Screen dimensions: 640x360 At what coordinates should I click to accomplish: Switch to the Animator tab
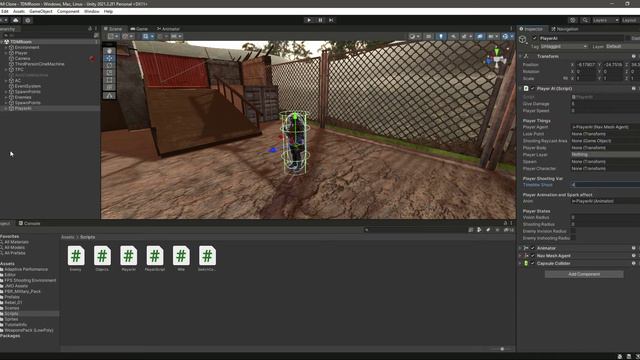coord(168,29)
